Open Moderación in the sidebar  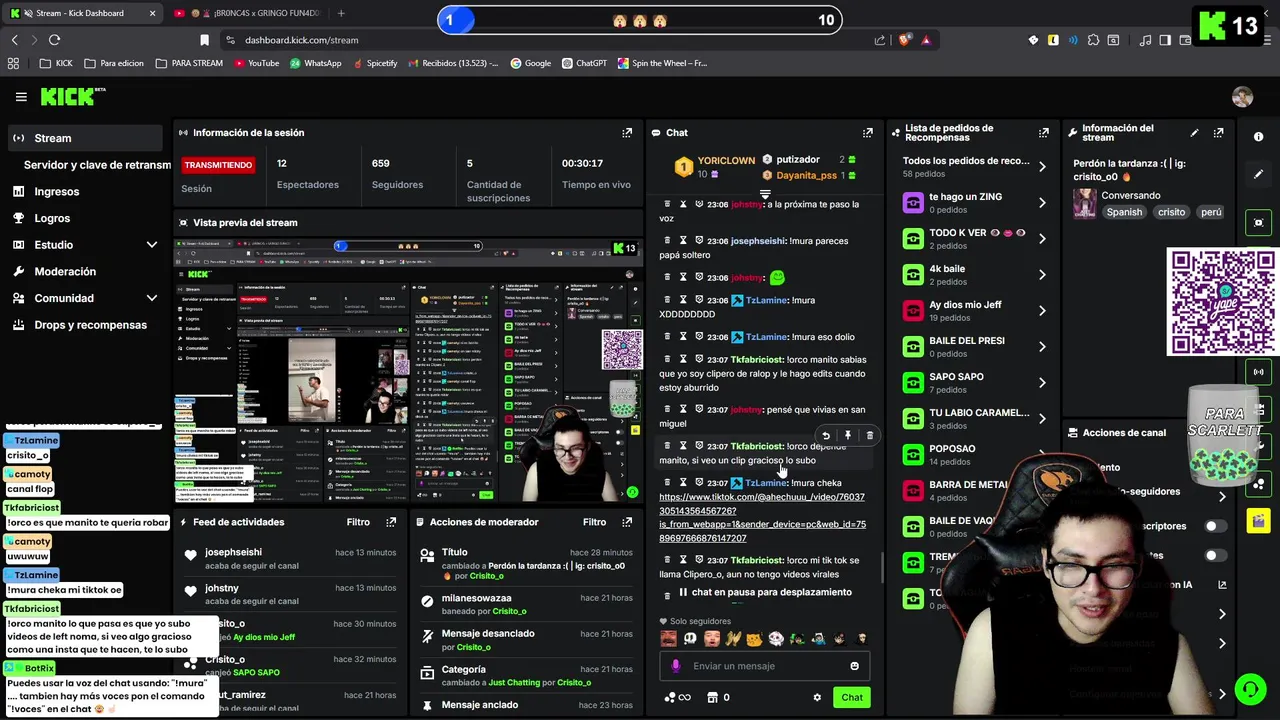coord(86,272)
